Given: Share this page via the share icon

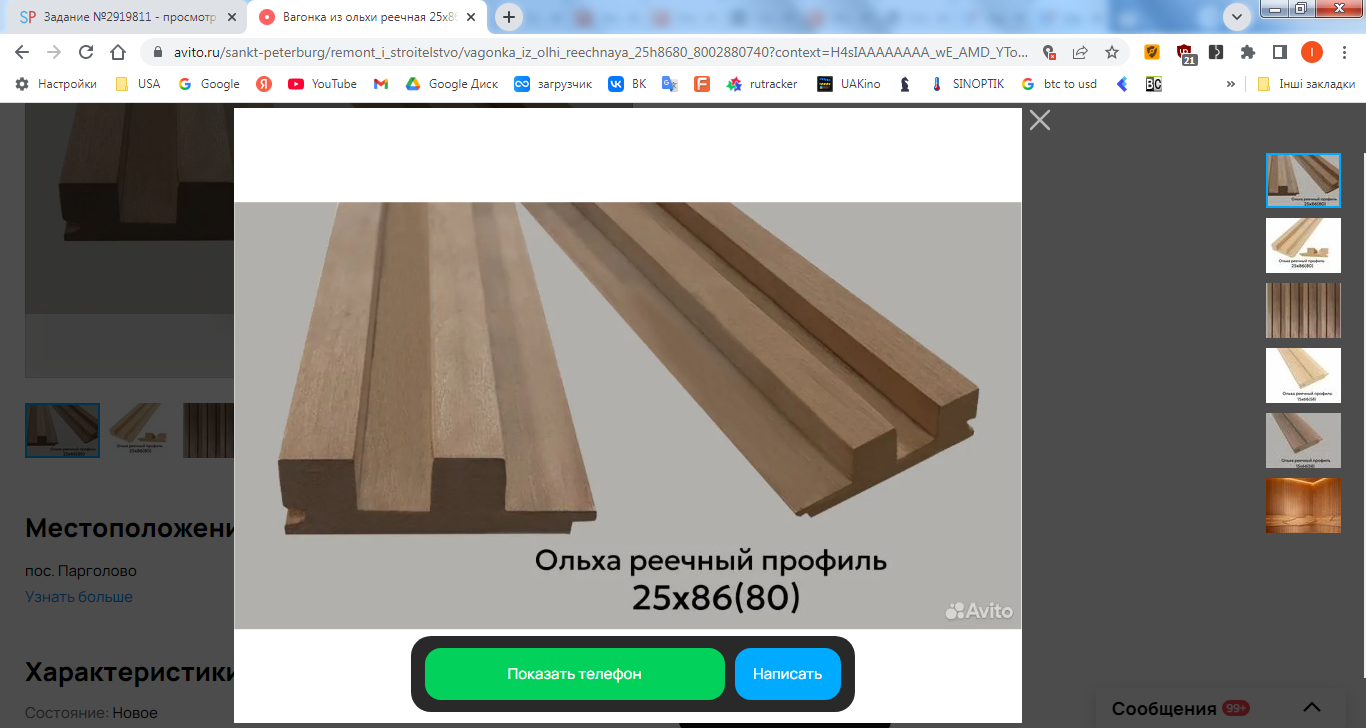Looking at the screenshot, I should 1080,52.
